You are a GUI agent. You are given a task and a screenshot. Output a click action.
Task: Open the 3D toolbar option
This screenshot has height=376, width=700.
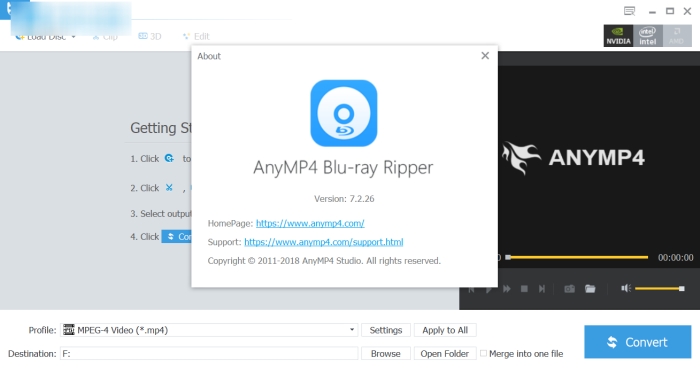pos(150,36)
